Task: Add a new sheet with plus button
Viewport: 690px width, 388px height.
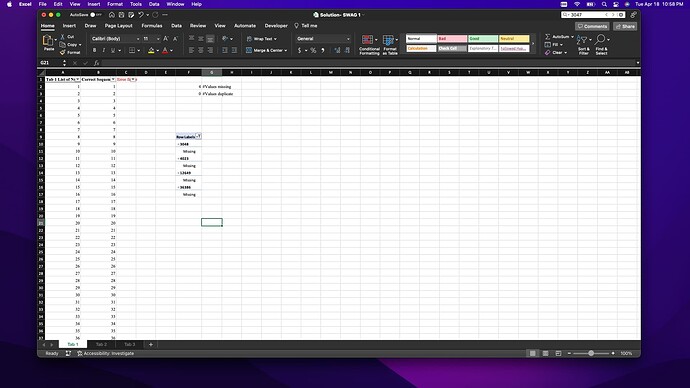Action: pos(151,344)
